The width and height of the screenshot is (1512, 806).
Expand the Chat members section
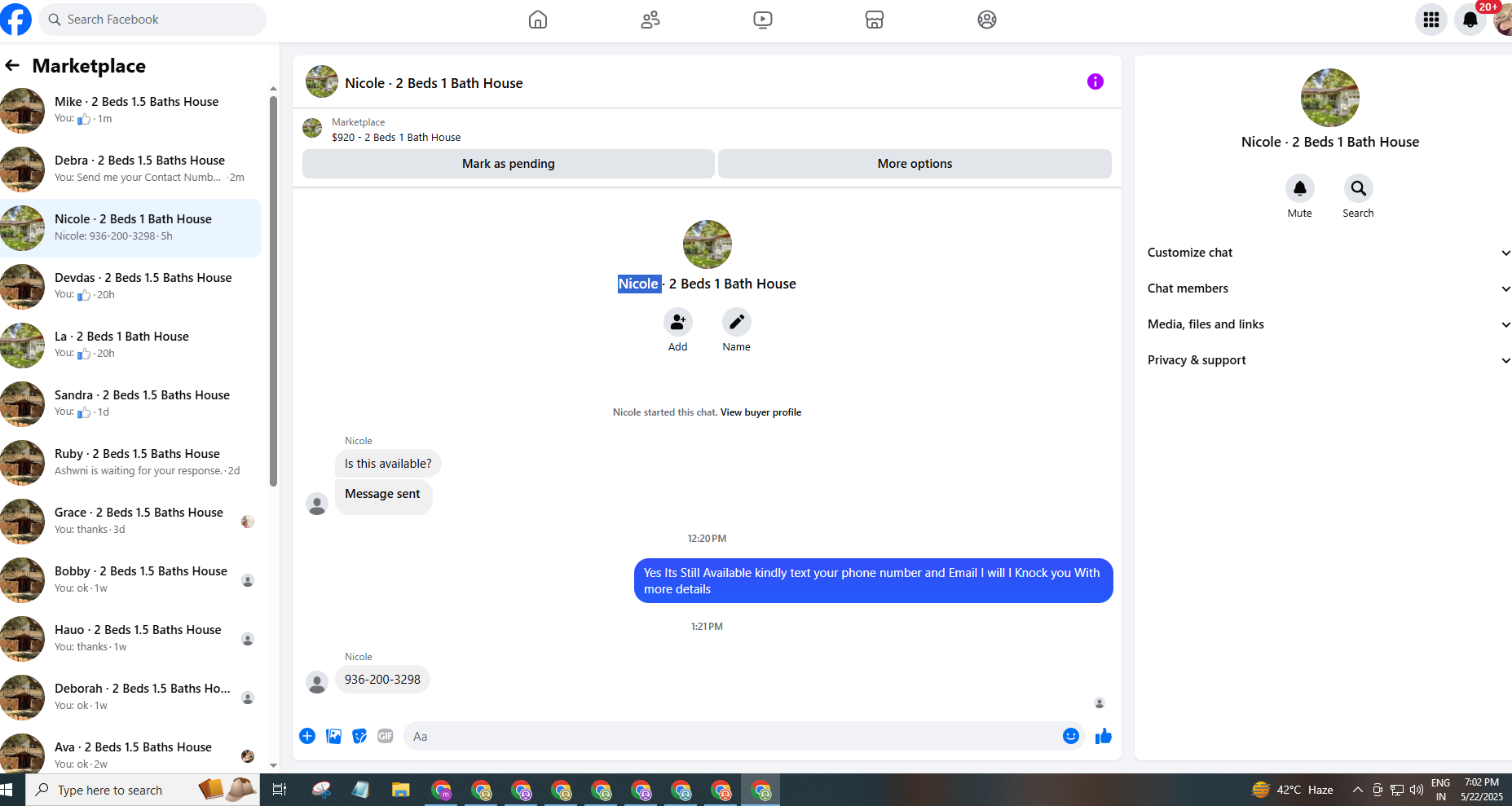pyautogui.click(x=1329, y=288)
